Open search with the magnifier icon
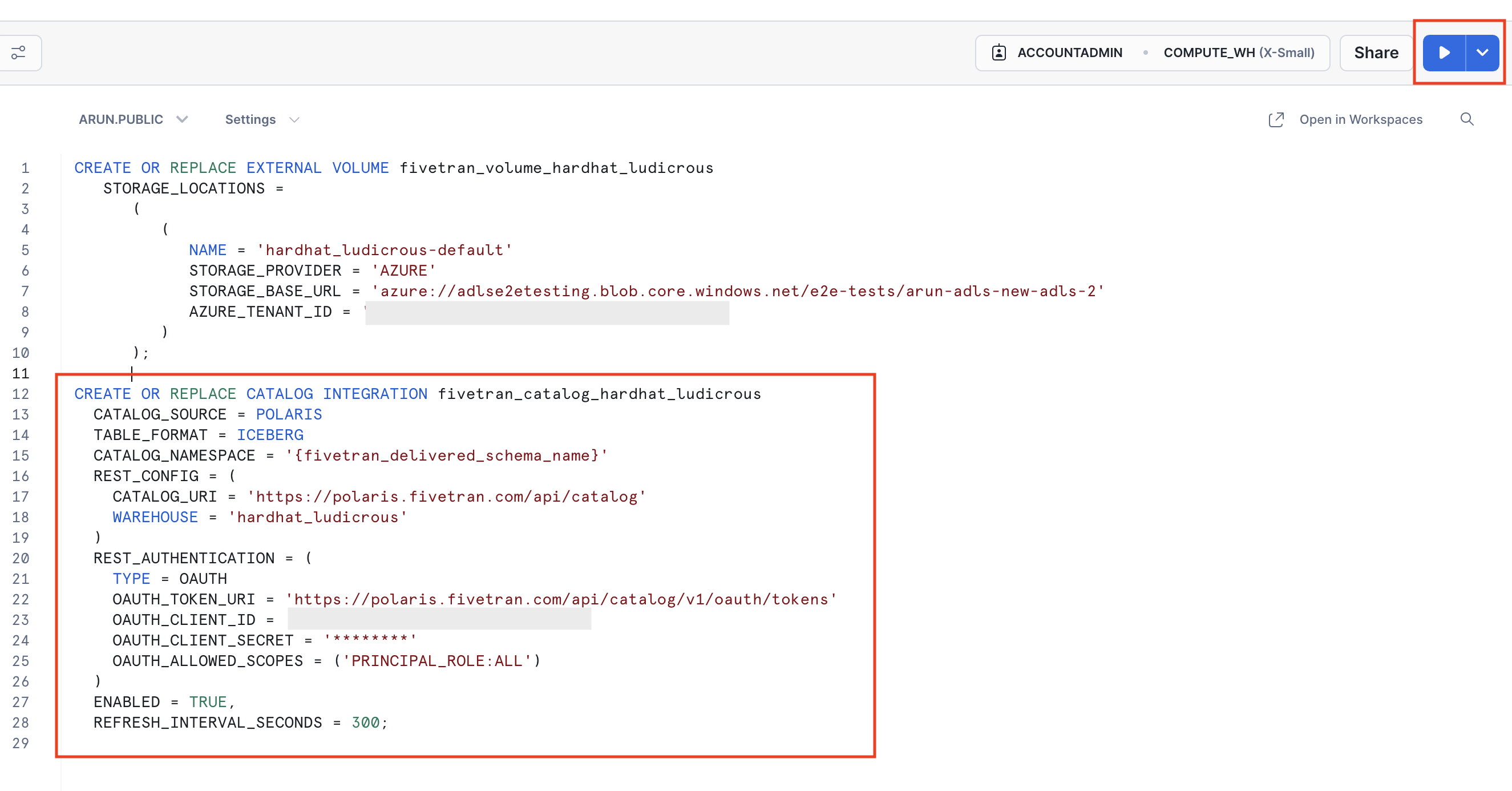Screen dimensions: 1512x791 [x=1467, y=119]
